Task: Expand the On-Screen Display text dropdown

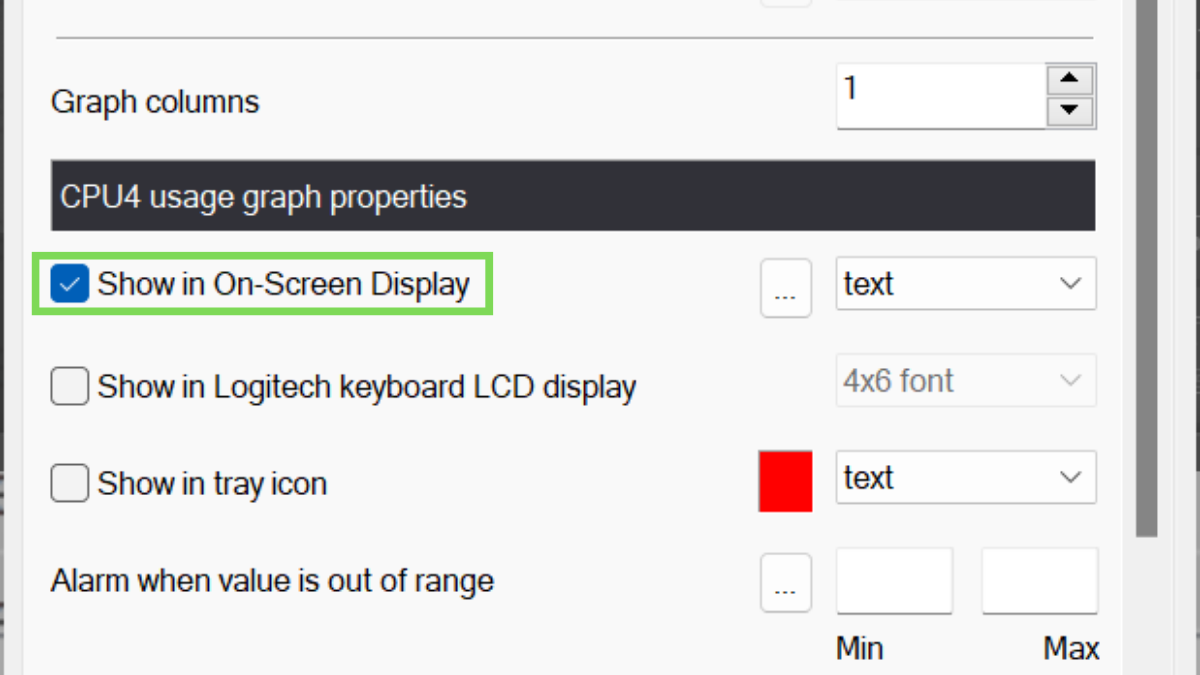Action: tap(965, 285)
